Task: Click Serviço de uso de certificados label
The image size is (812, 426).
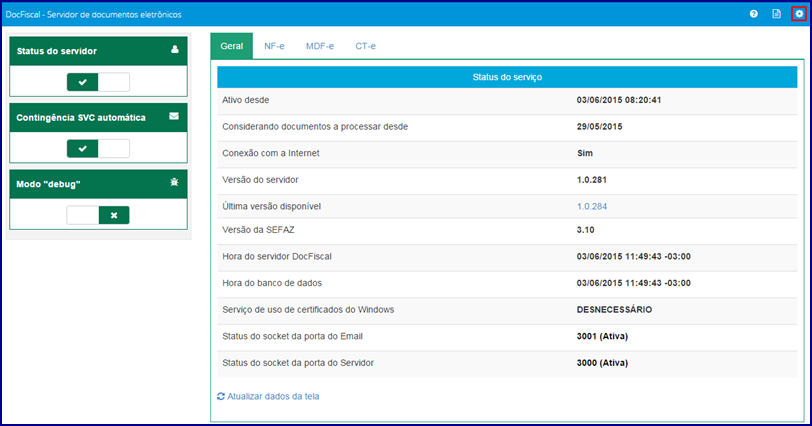Action: (x=308, y=310)
